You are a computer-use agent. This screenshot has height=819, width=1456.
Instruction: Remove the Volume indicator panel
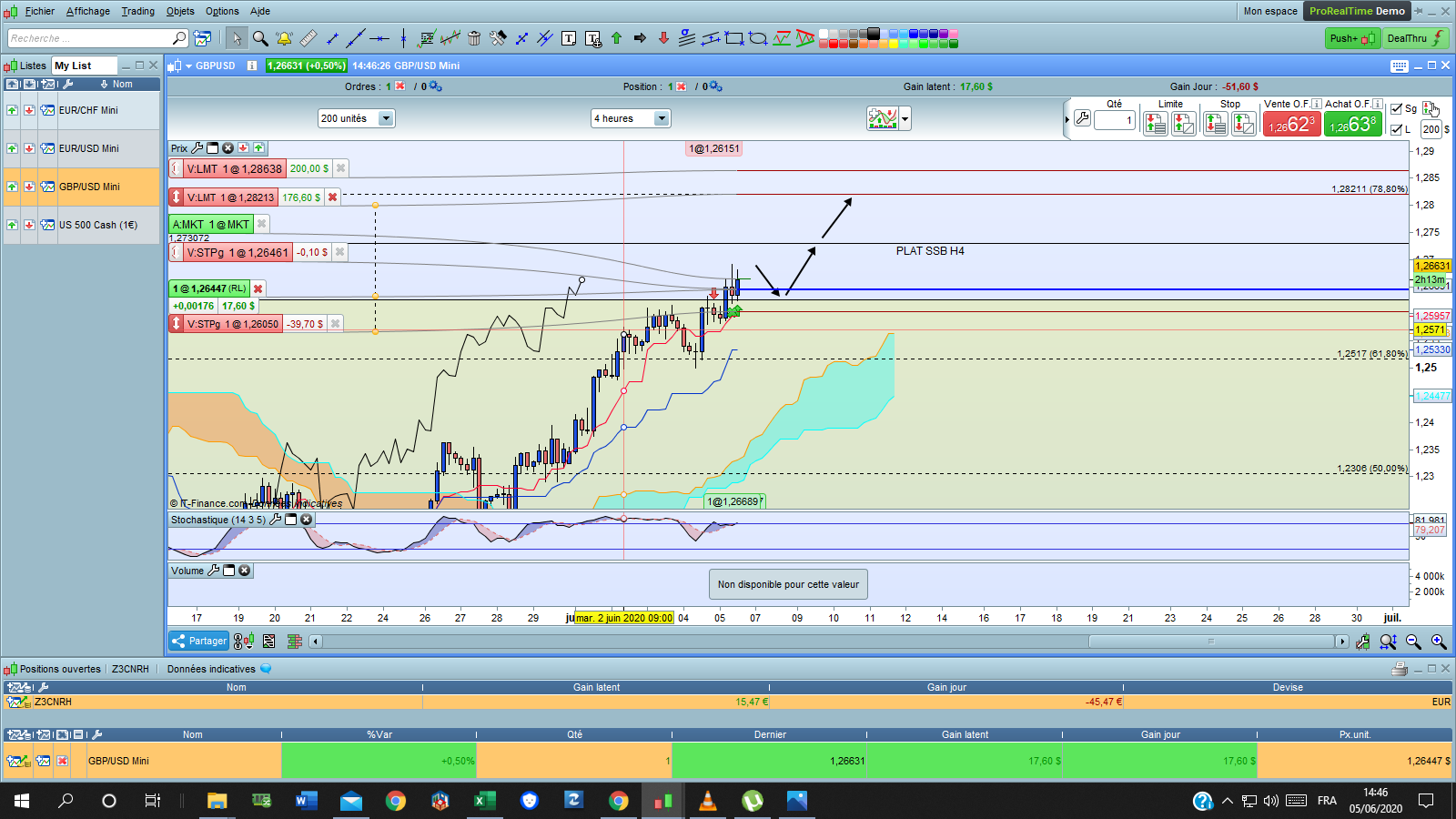coord(245,571)
